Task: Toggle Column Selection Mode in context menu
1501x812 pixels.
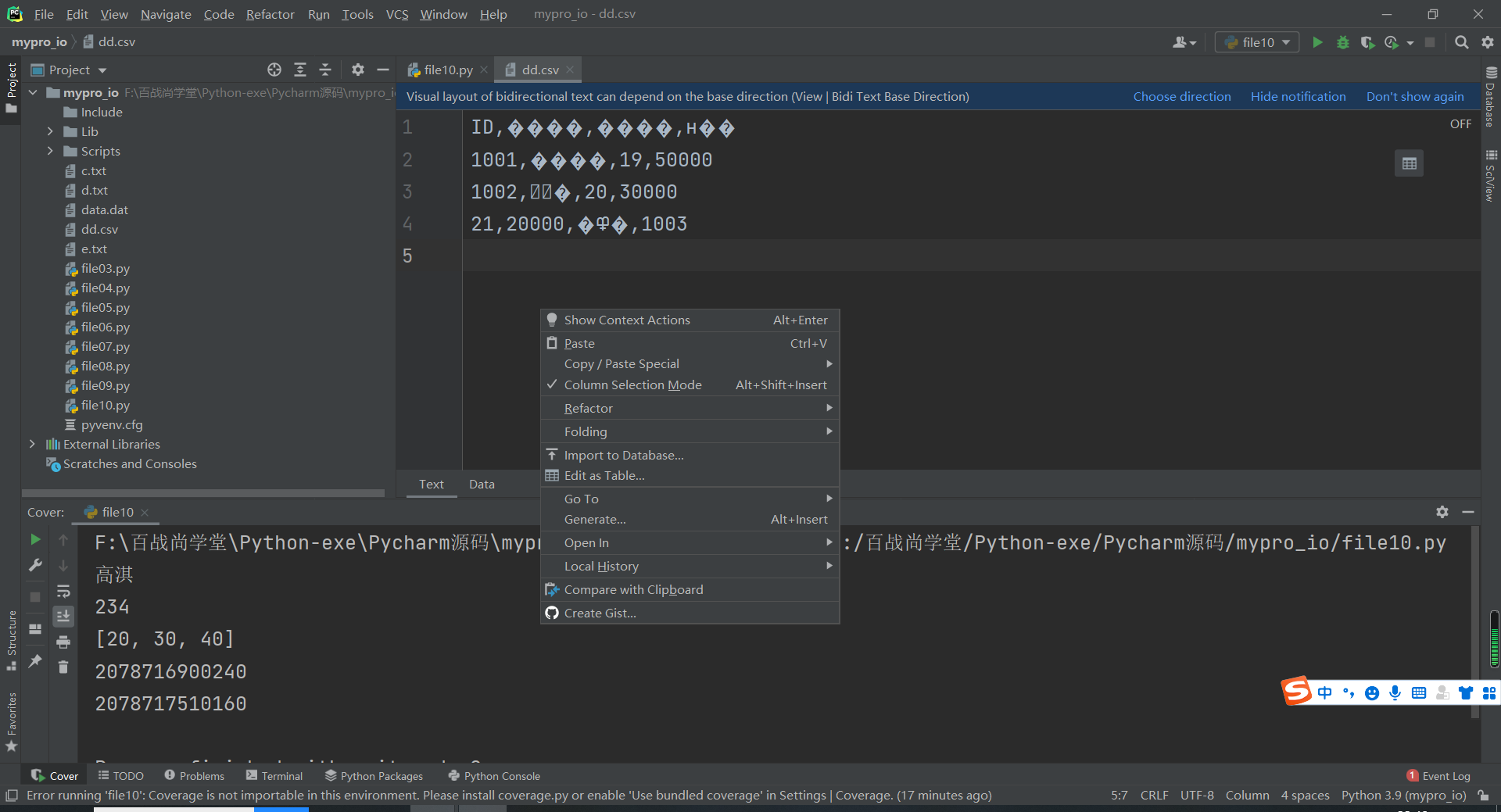Action: [x=690, y=385]
